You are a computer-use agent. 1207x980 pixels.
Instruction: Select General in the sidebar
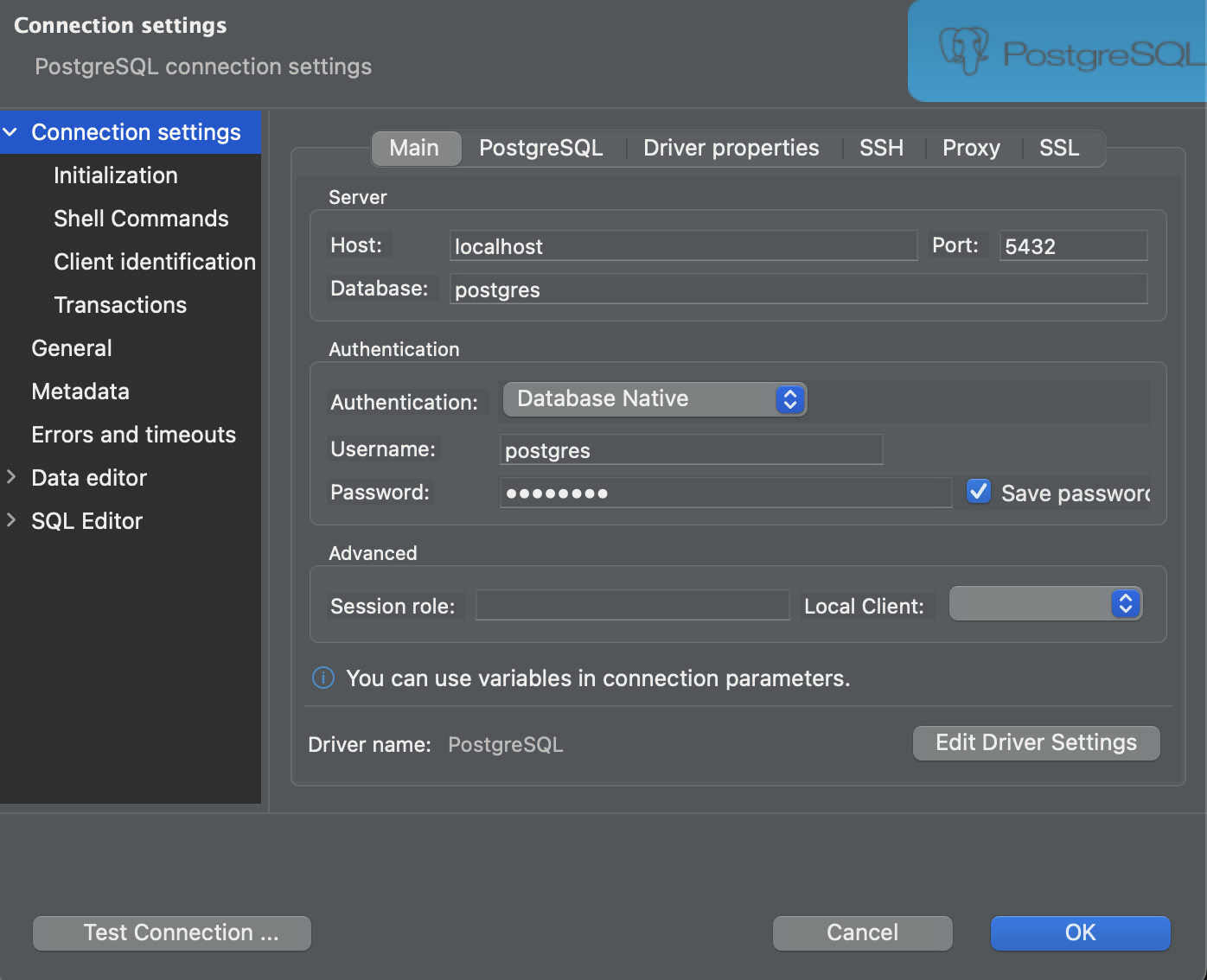click(x=131, y=348)
